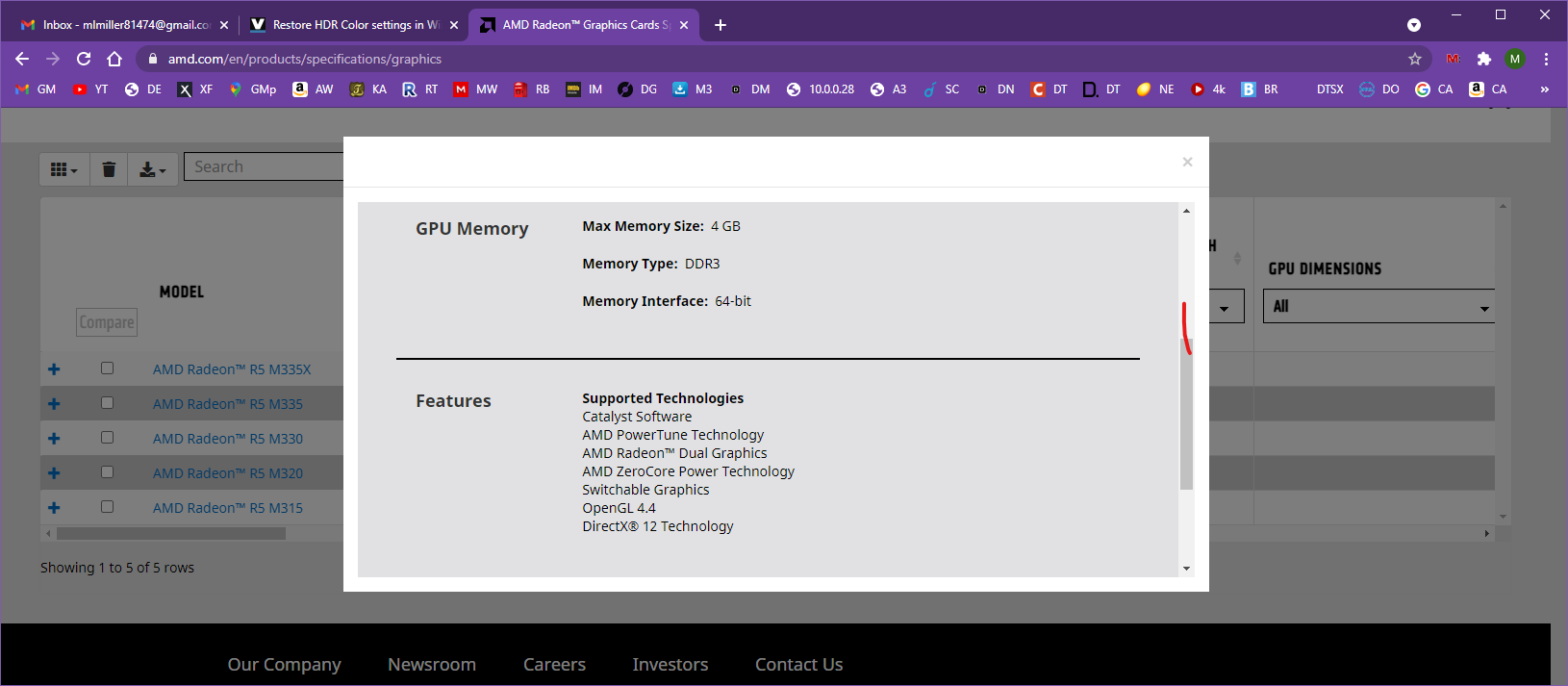This screenshot has height=686, width=1568.
Task: Expand row for AMD Radeon R5 M335
Action: pyautogui.click(x=54, y=404)
